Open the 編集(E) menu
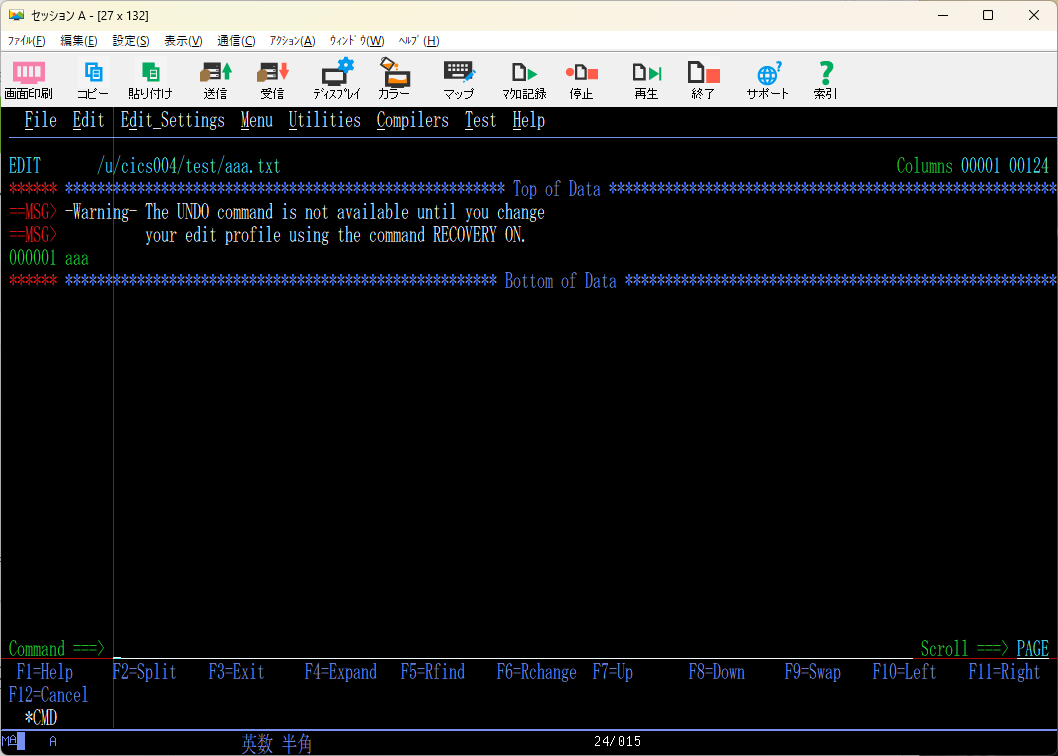 pos(78,41)
